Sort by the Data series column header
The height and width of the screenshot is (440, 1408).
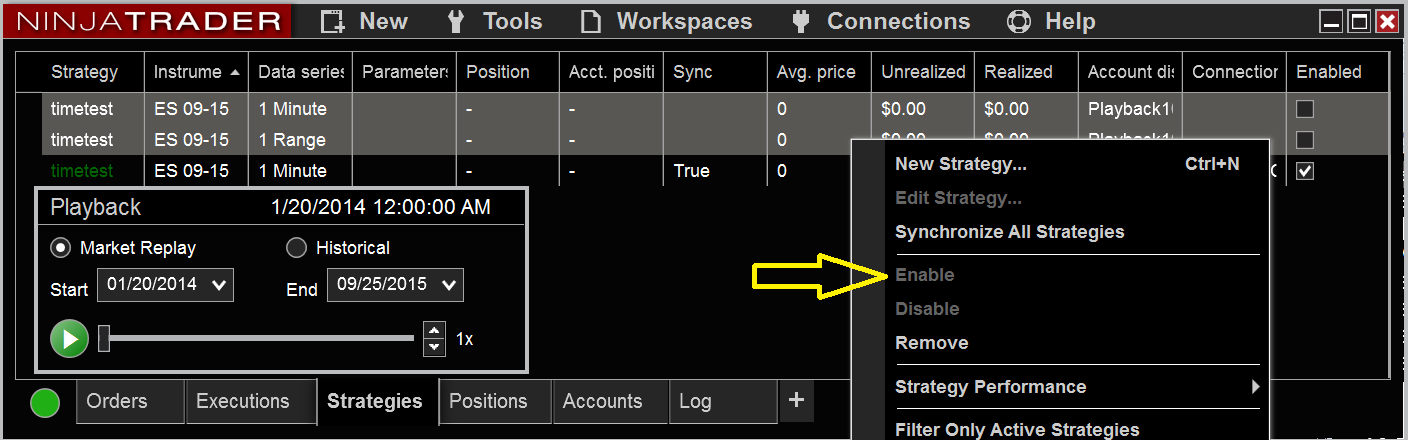pos(300,72)
